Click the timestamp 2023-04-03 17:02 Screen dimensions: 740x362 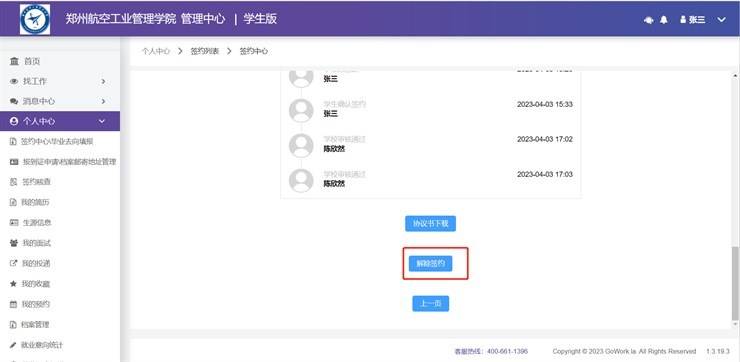[545, 139]
